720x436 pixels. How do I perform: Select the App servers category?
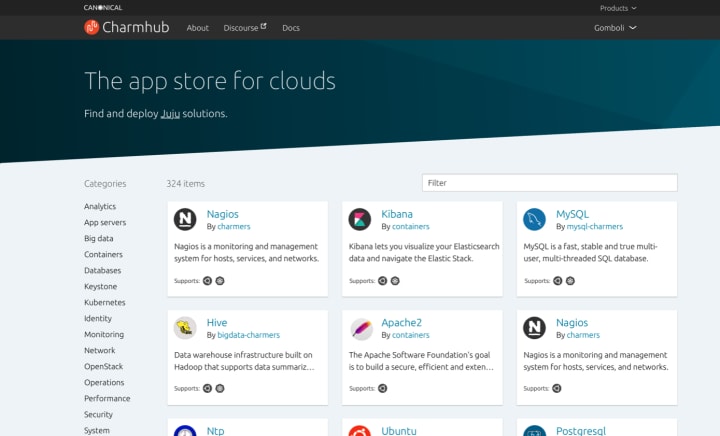tap(105, 223)
